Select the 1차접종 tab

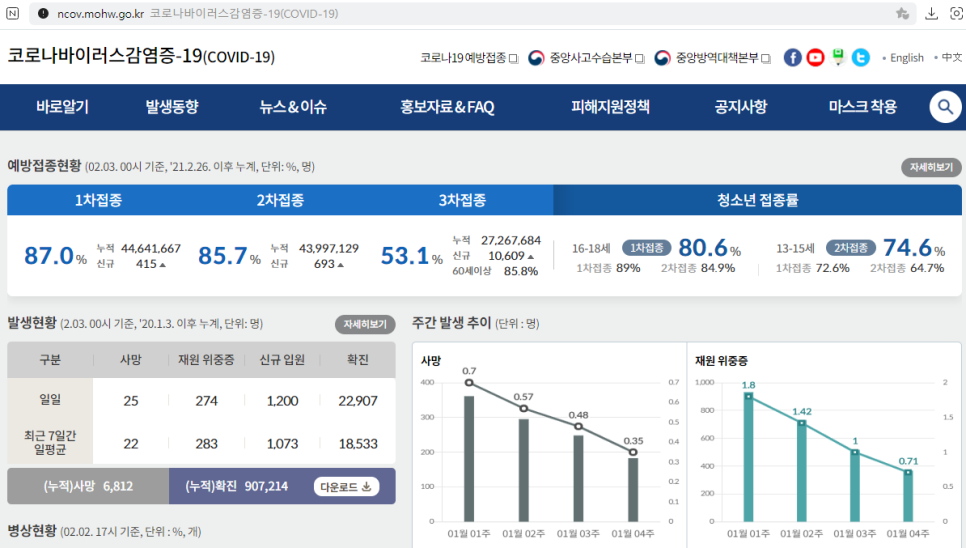[x=99, y=200]
